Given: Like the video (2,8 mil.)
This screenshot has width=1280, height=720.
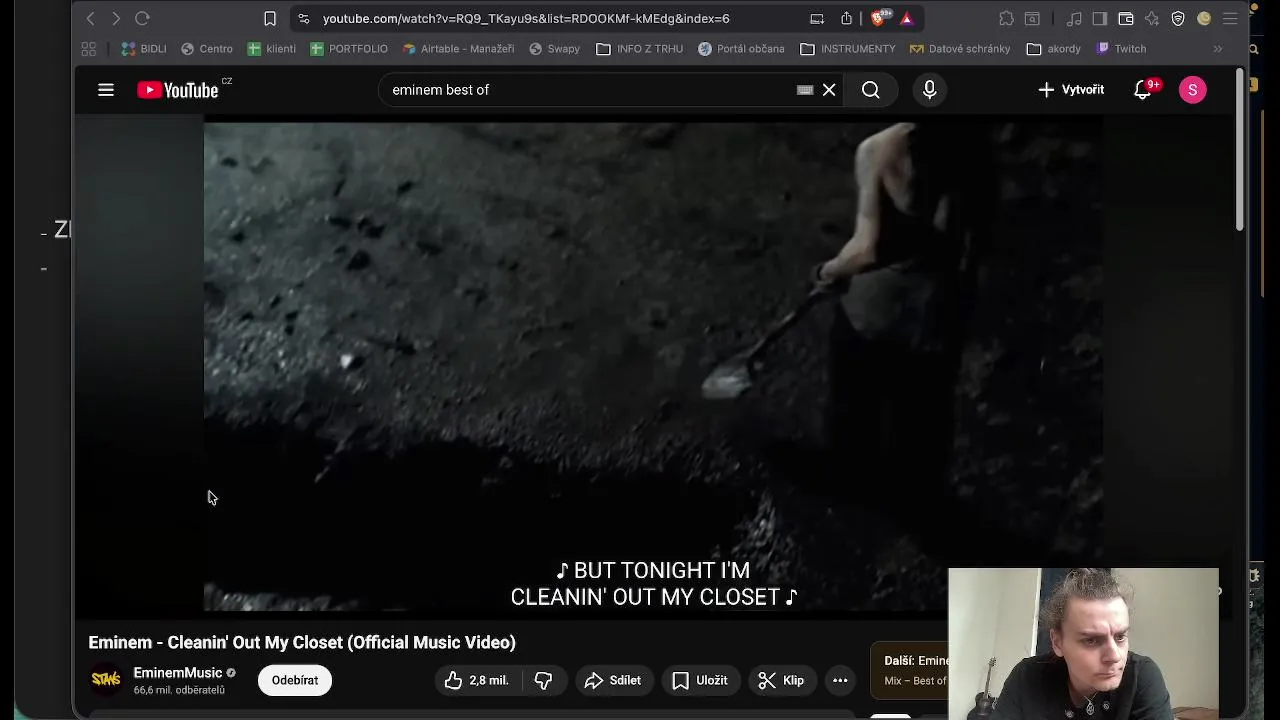Looking at the screenshot, I should click(477, 680).
